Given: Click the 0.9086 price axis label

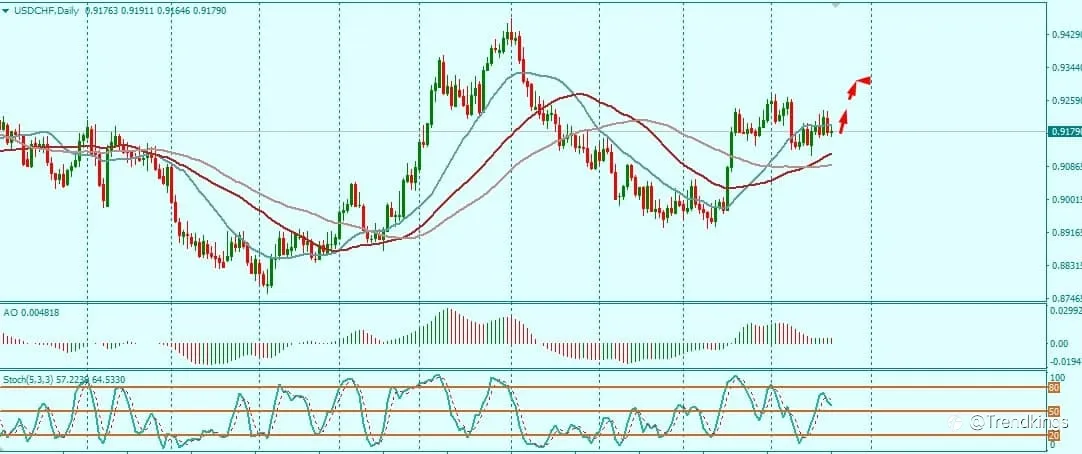Looking at the screenshot, I should click(x=1067, y=167).
